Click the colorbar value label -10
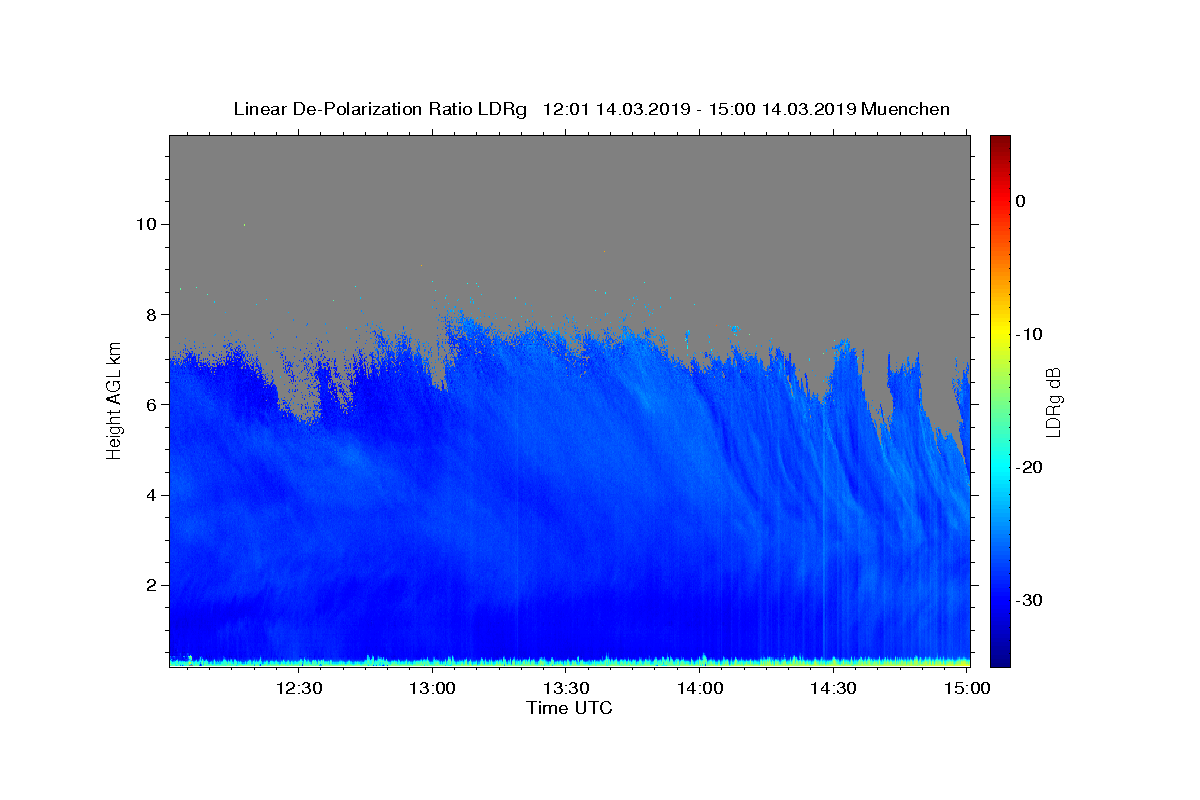This screenshot has width=1200, height=800. (1028, 334)
